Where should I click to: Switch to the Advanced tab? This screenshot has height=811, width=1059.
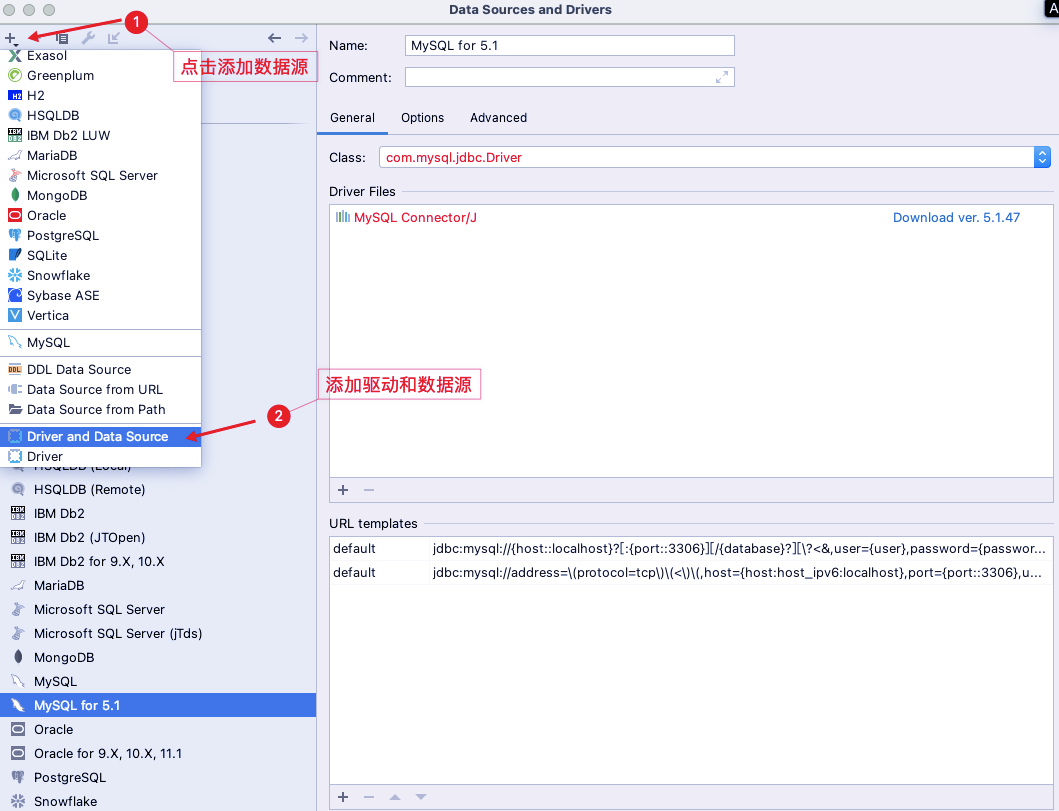pos(498,117)
